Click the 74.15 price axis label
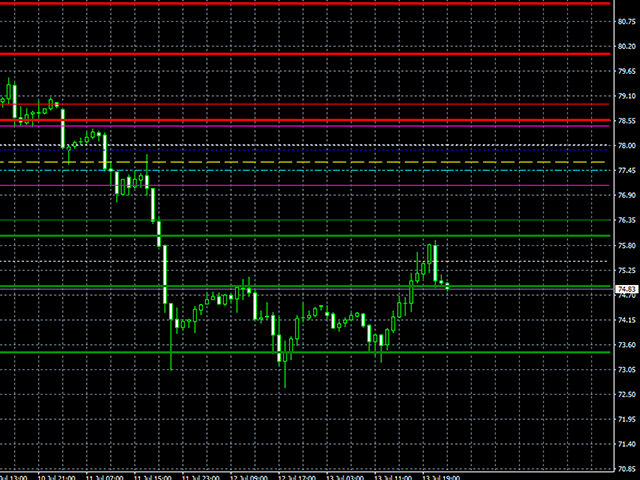640x480 pixels. [x=627, y=320]
